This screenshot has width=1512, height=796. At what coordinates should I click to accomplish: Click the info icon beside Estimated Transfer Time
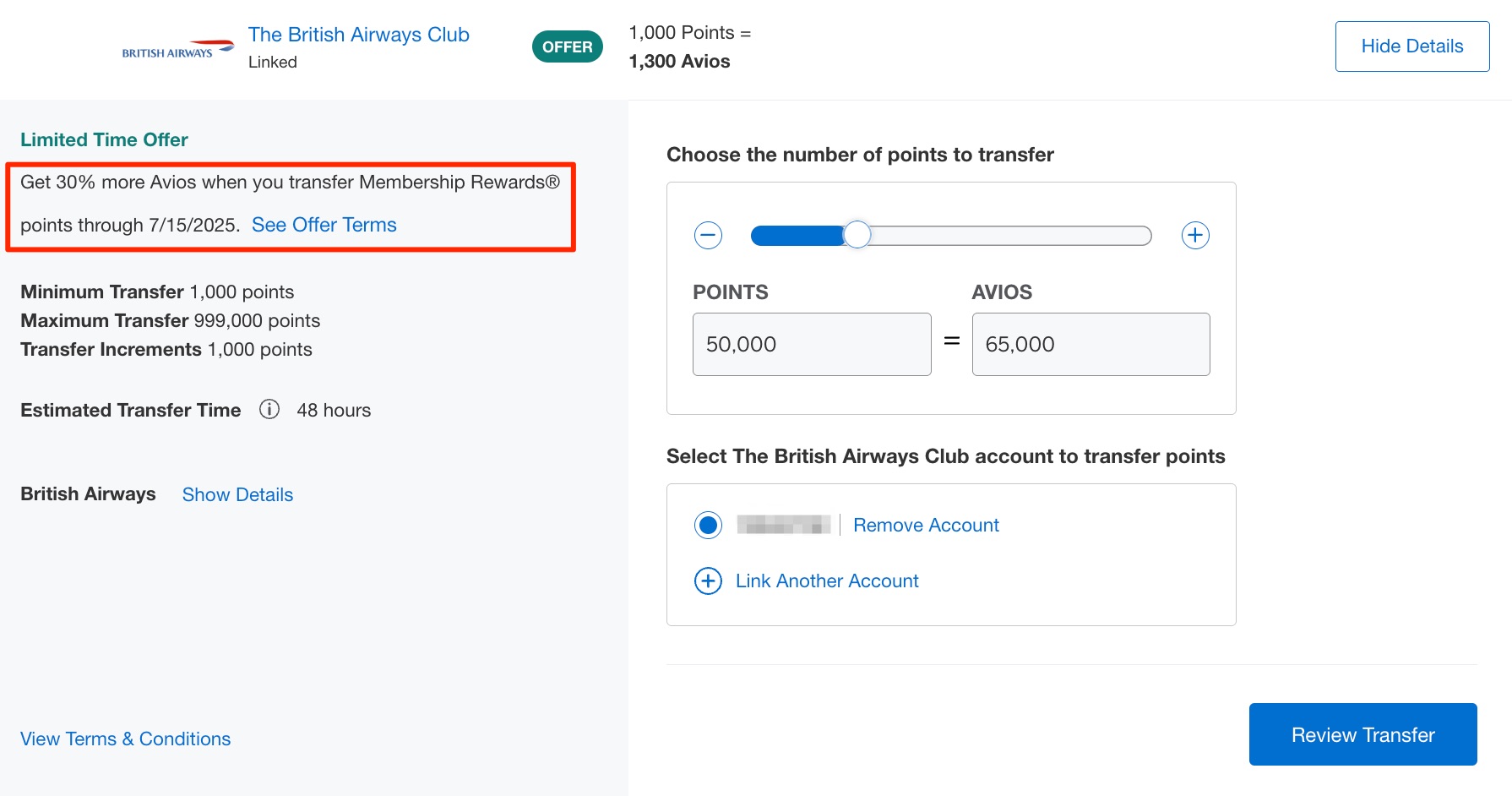(269, 410)
